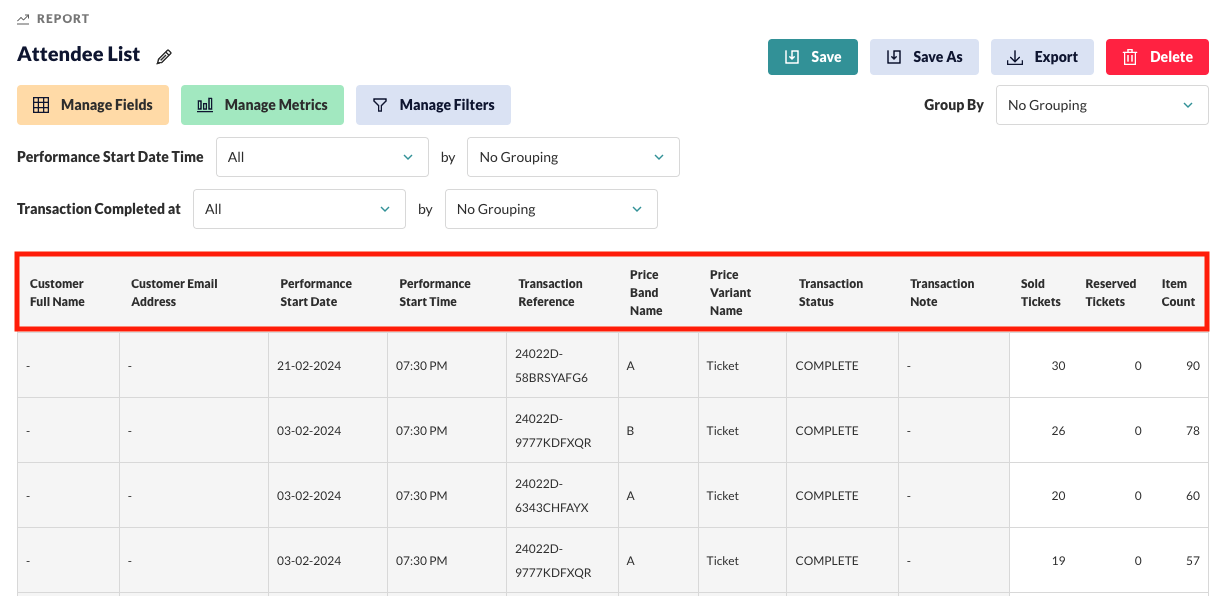Click sold tickets value 20

(1058, 496)
